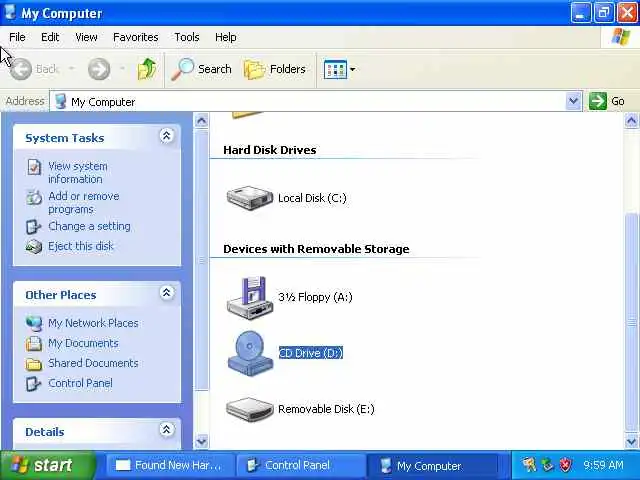The image size is (640, 480).
Task: Click the Start button
Action: pyautogui.click(x=47, y=465)
